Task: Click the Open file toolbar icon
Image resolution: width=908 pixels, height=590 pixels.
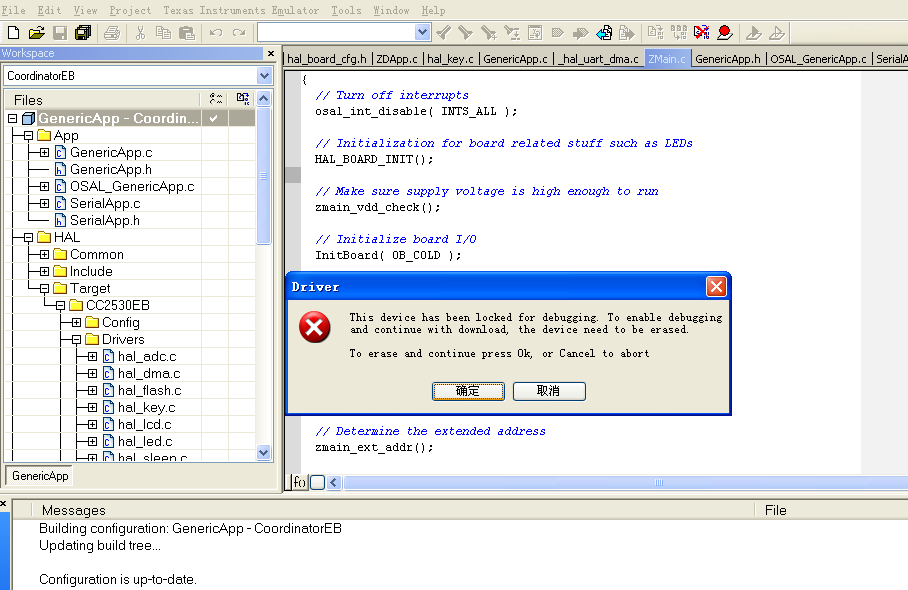Action: click(36, 33)
